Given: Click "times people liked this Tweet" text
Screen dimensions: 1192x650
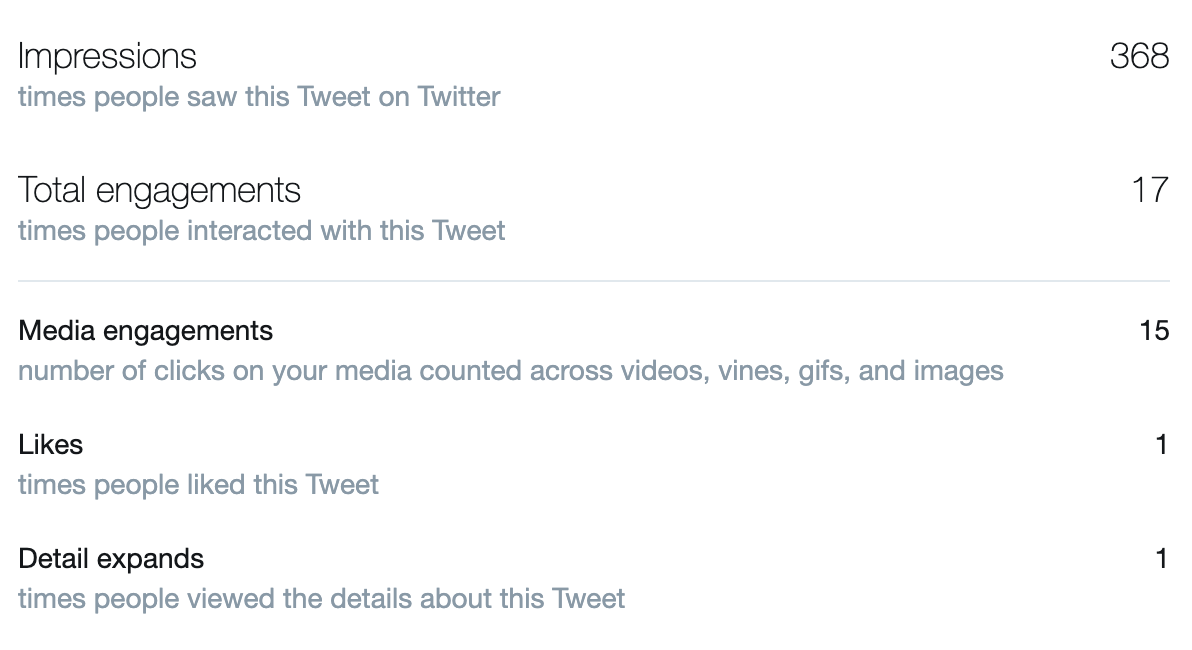Looking at the screenshot, I should [x=198, y=486].
